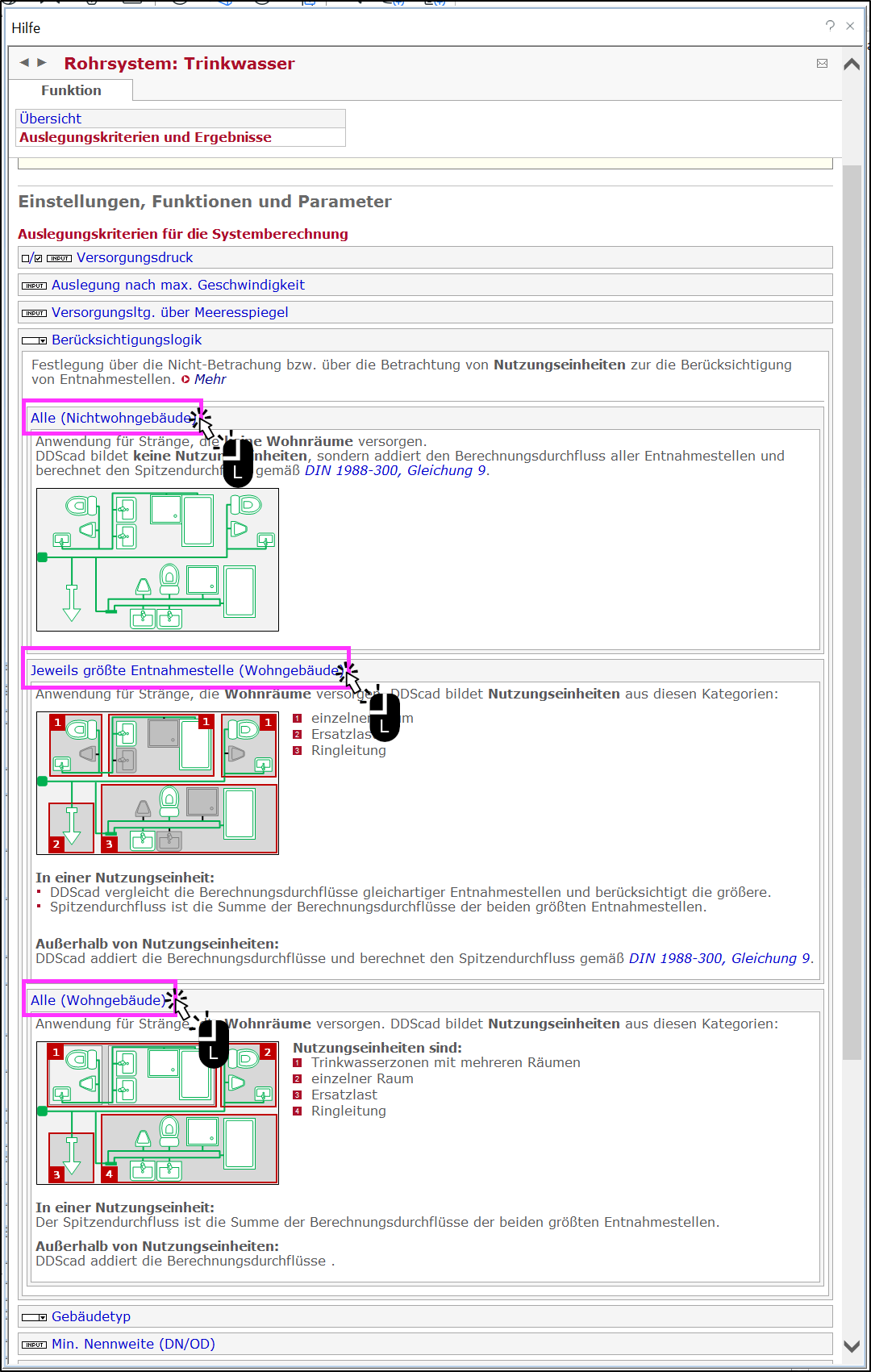This screenshot has height=1372, width=871.
Task: Click the red number 4 beside Ringleitung item
Action: click(x=297, y=1111)
